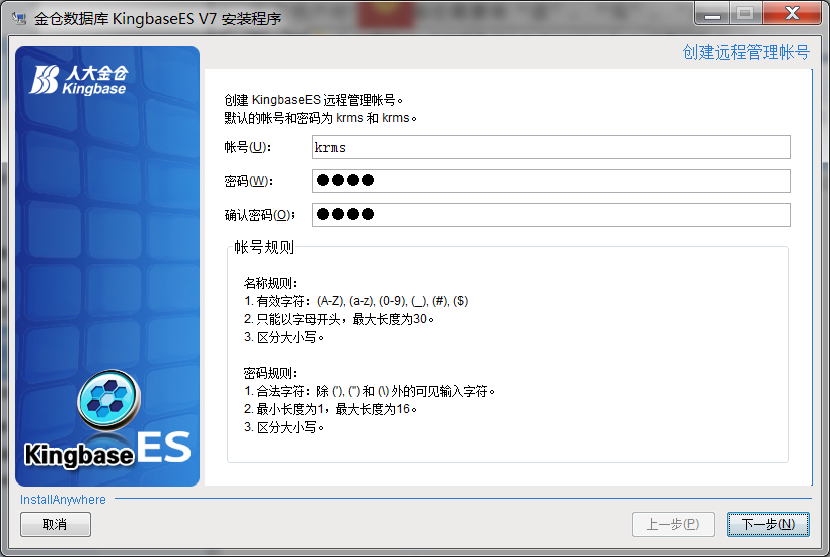Cancel installation with 取消 button
Viewport: 830px width, 557px height.
point(55,524)
